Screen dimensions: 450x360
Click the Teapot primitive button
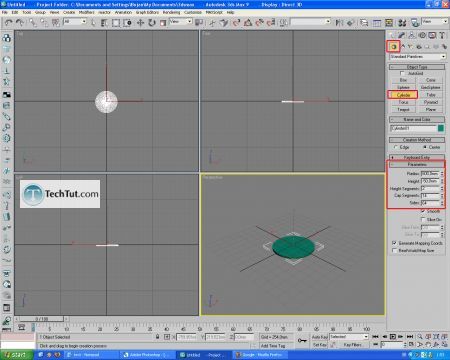coord(403,109)
